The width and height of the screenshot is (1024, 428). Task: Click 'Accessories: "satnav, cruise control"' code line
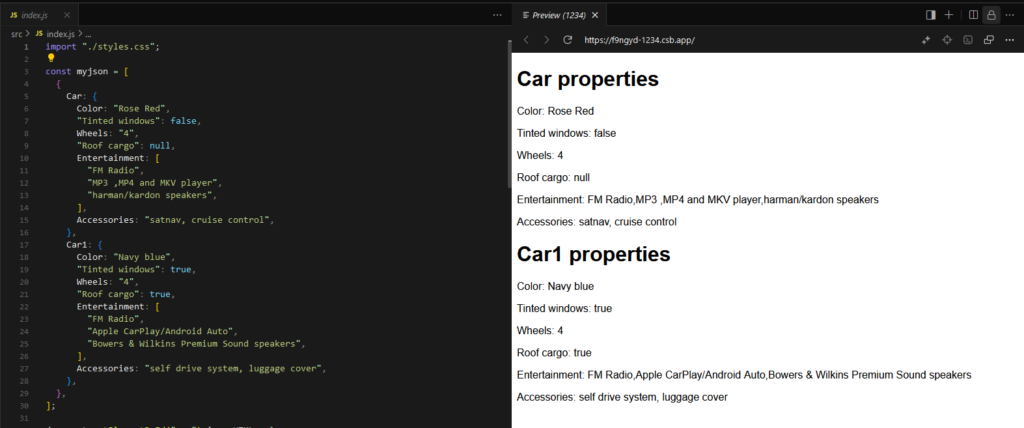[176, 220]
